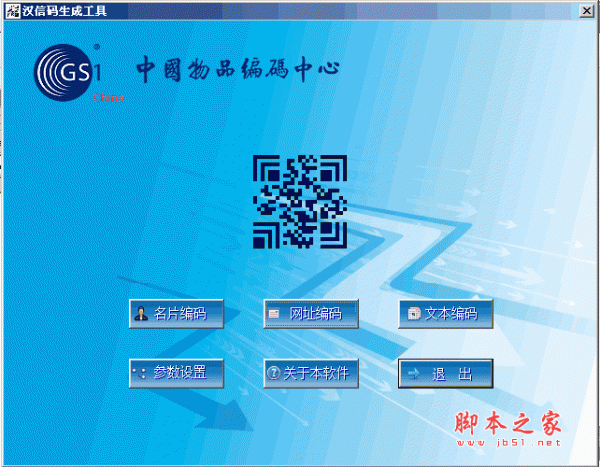Click the app icon in title bar
The image size is (600, 467).
click(x=12, y=11)
